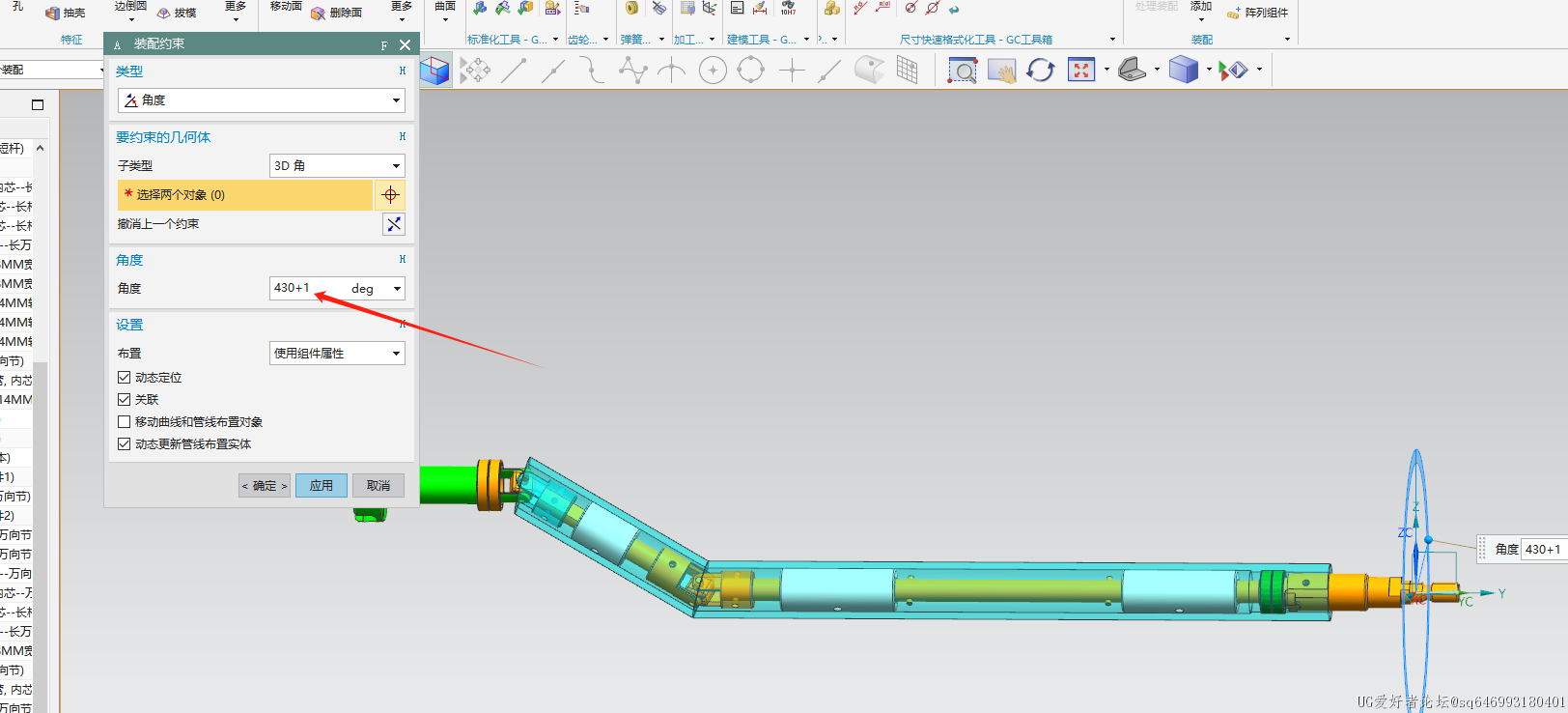Open the 边倒圆 dropdown menu

[130, 18]
